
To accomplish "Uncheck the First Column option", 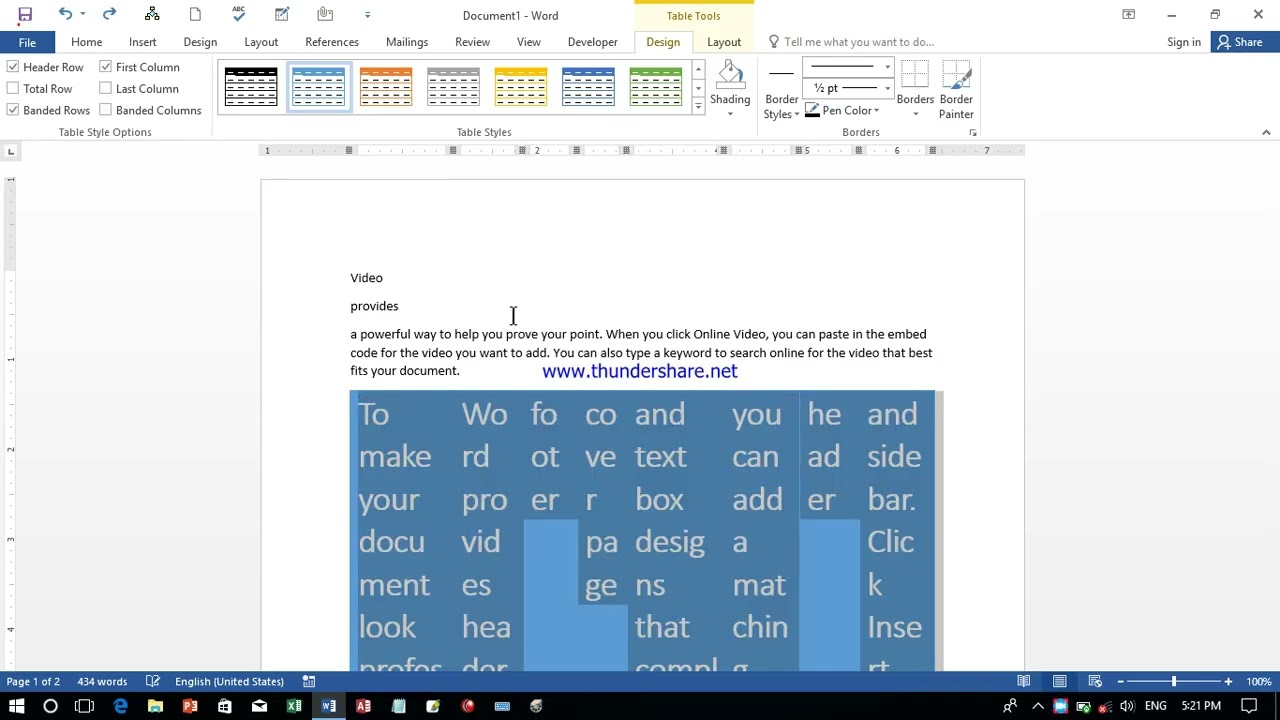I will 139,67.
